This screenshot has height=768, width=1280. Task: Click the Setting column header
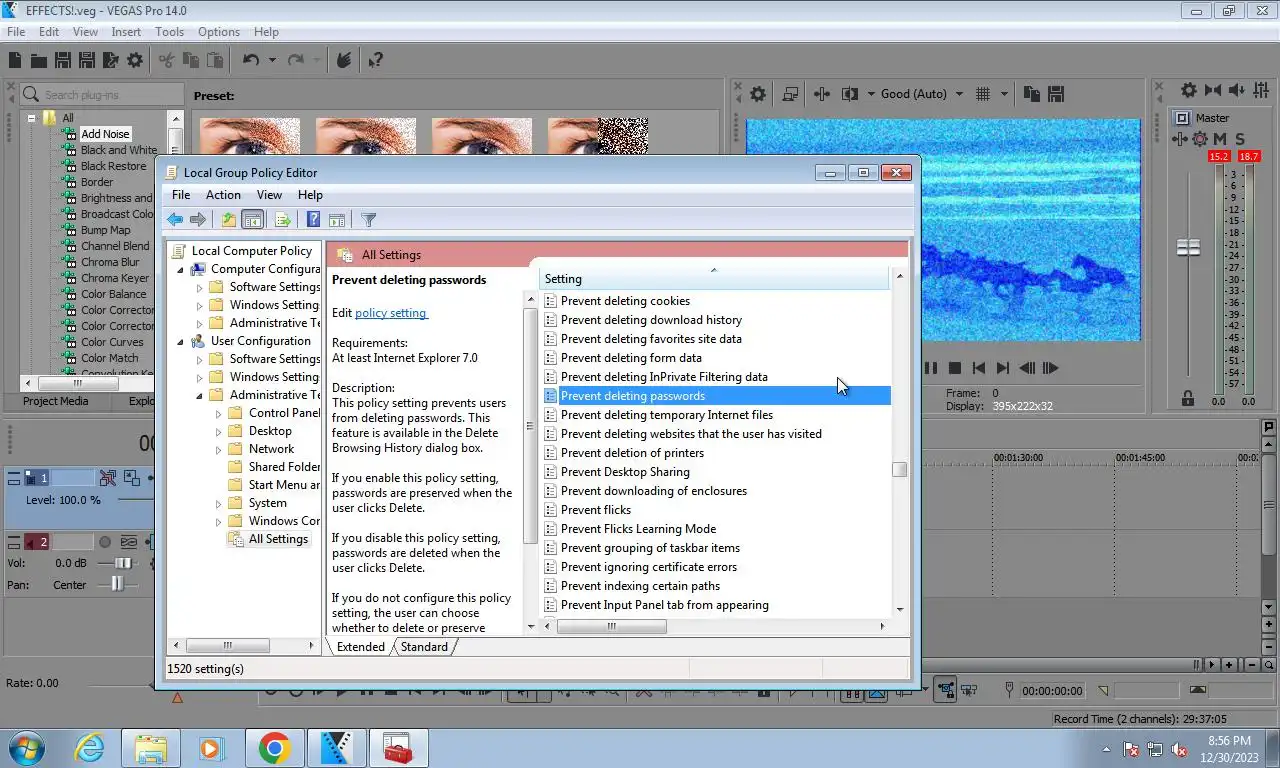click(x=714, y=279)
